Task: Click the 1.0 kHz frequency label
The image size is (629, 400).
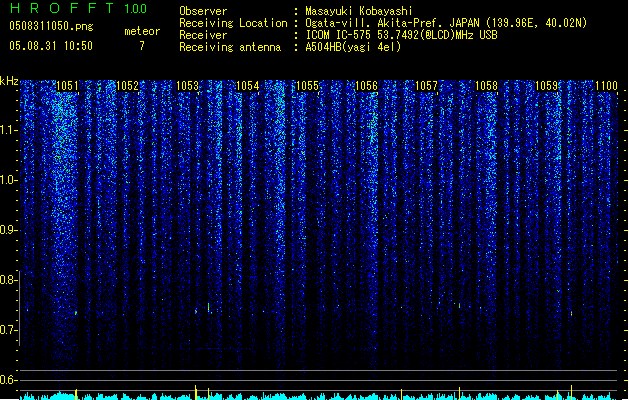Action: coord(8,180)
